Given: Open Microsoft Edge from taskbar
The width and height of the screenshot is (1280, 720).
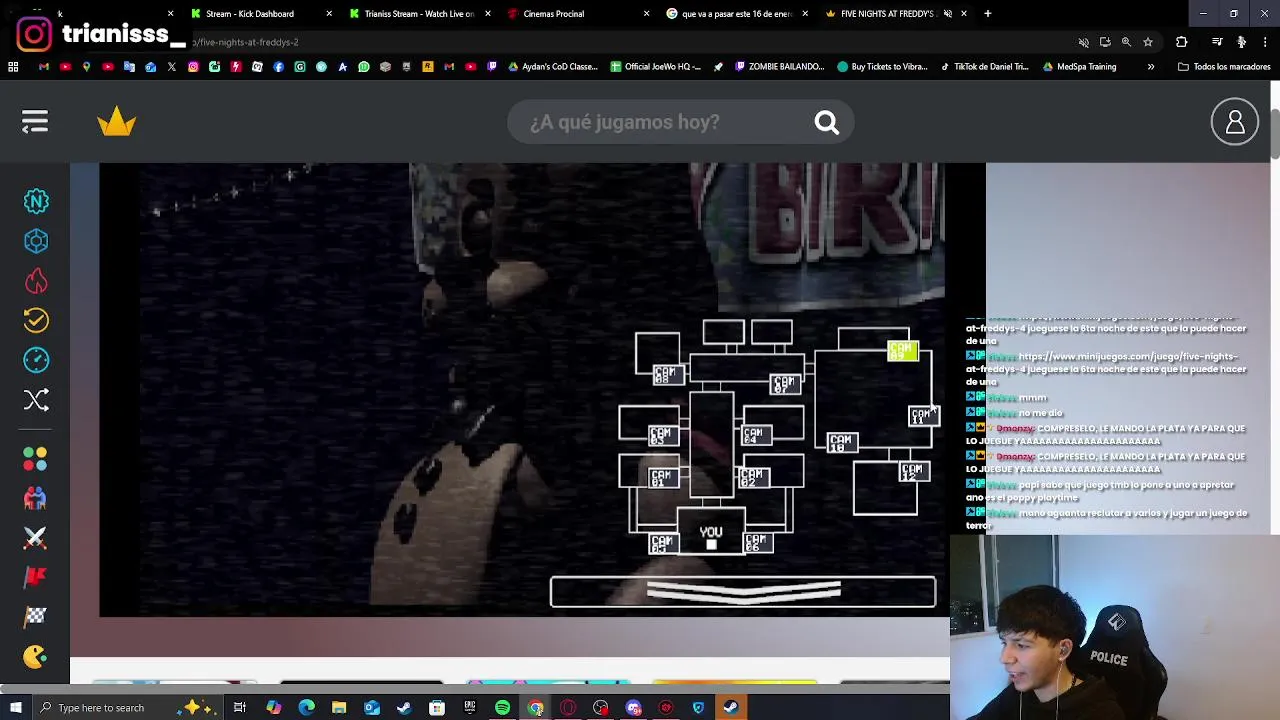Looking at the screenshot, I should click(306, 708).
